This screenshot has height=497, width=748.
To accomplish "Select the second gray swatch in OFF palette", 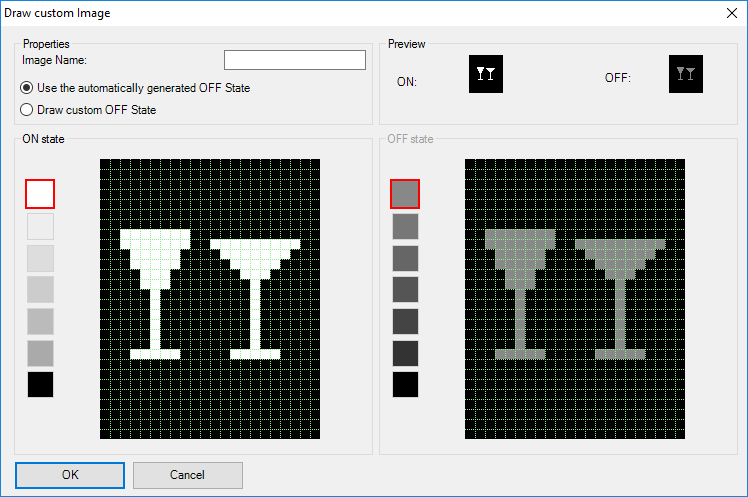I will coord(405,226).
